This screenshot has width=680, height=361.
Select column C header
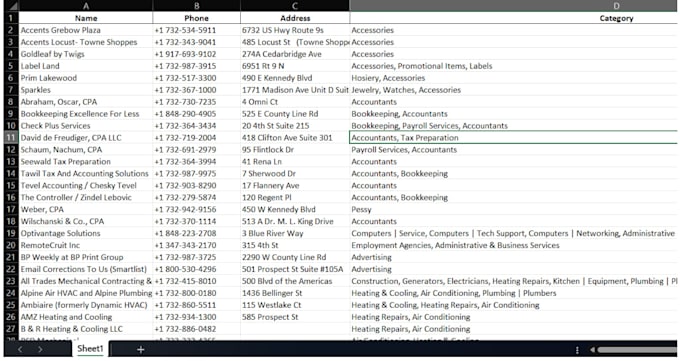295,6
